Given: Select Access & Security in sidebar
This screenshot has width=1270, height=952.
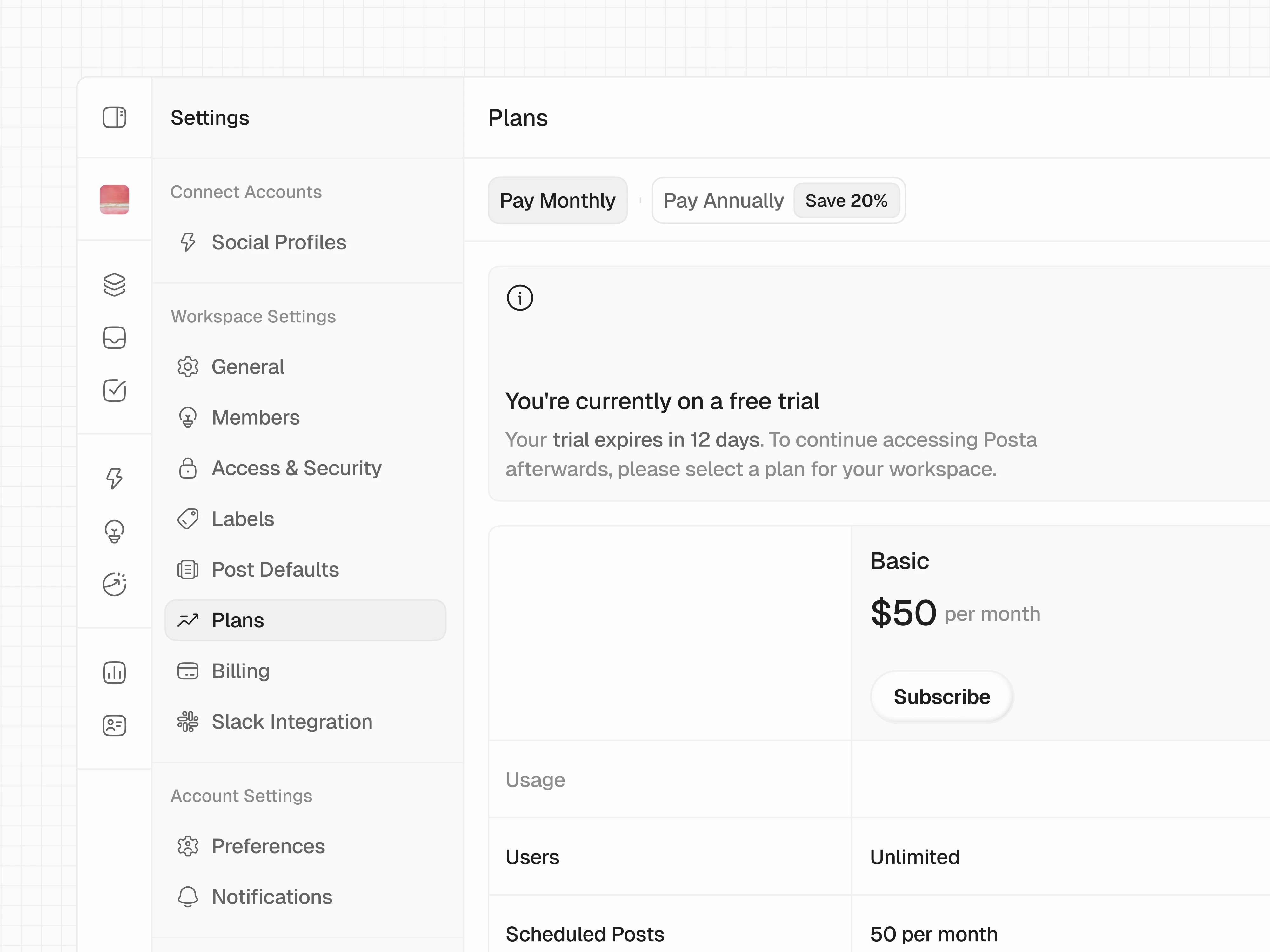Looking at the screenshot, I should [x=296, y=468].
